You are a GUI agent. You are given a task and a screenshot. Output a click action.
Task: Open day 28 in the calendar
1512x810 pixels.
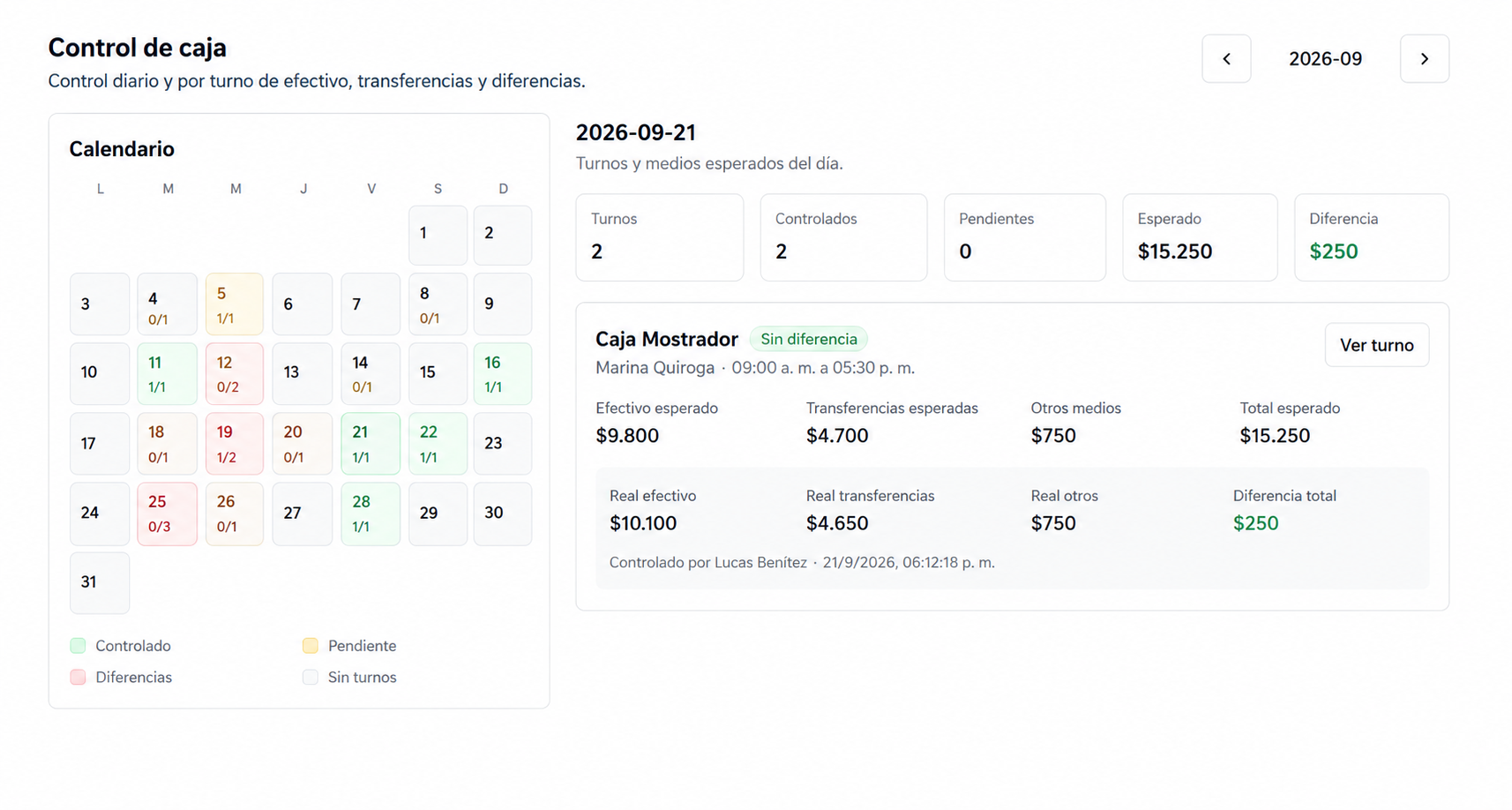point(370,514)
